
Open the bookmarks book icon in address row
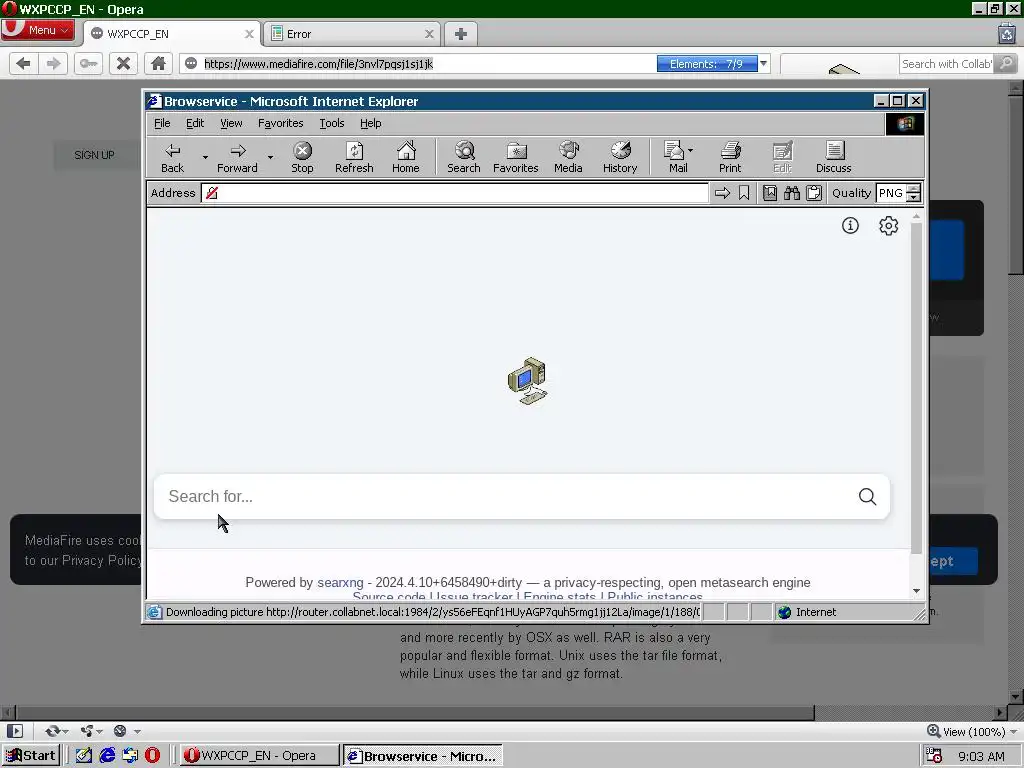pyautogui.click(x=770, y=193)
